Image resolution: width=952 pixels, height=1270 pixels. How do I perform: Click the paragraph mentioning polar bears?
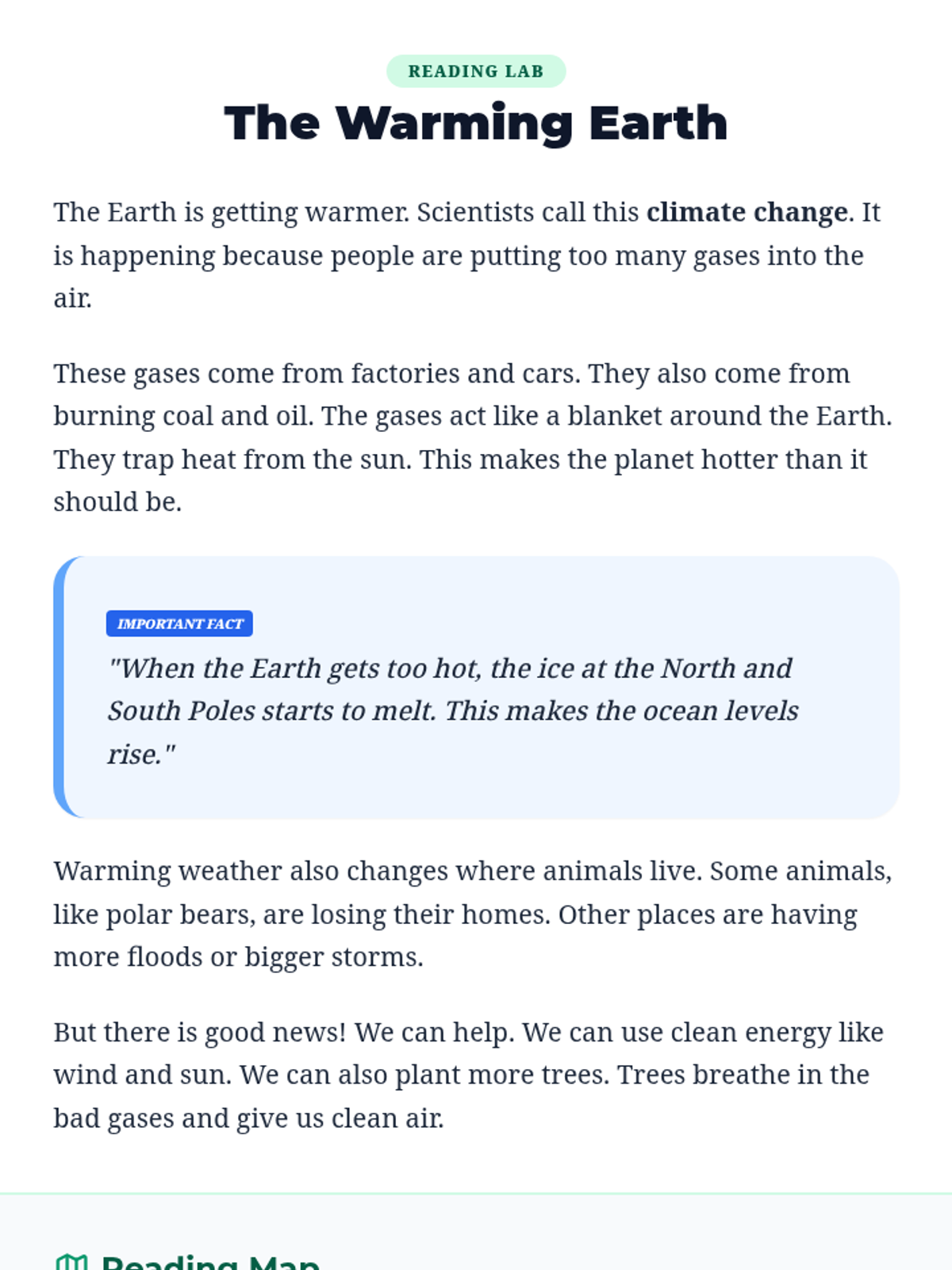(473, 914)
